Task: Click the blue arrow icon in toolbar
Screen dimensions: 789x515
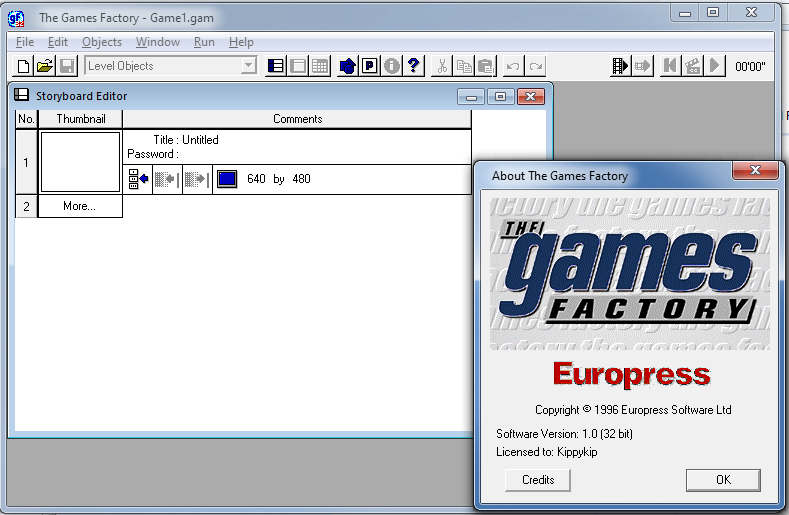Action: [x=347, y=66]
